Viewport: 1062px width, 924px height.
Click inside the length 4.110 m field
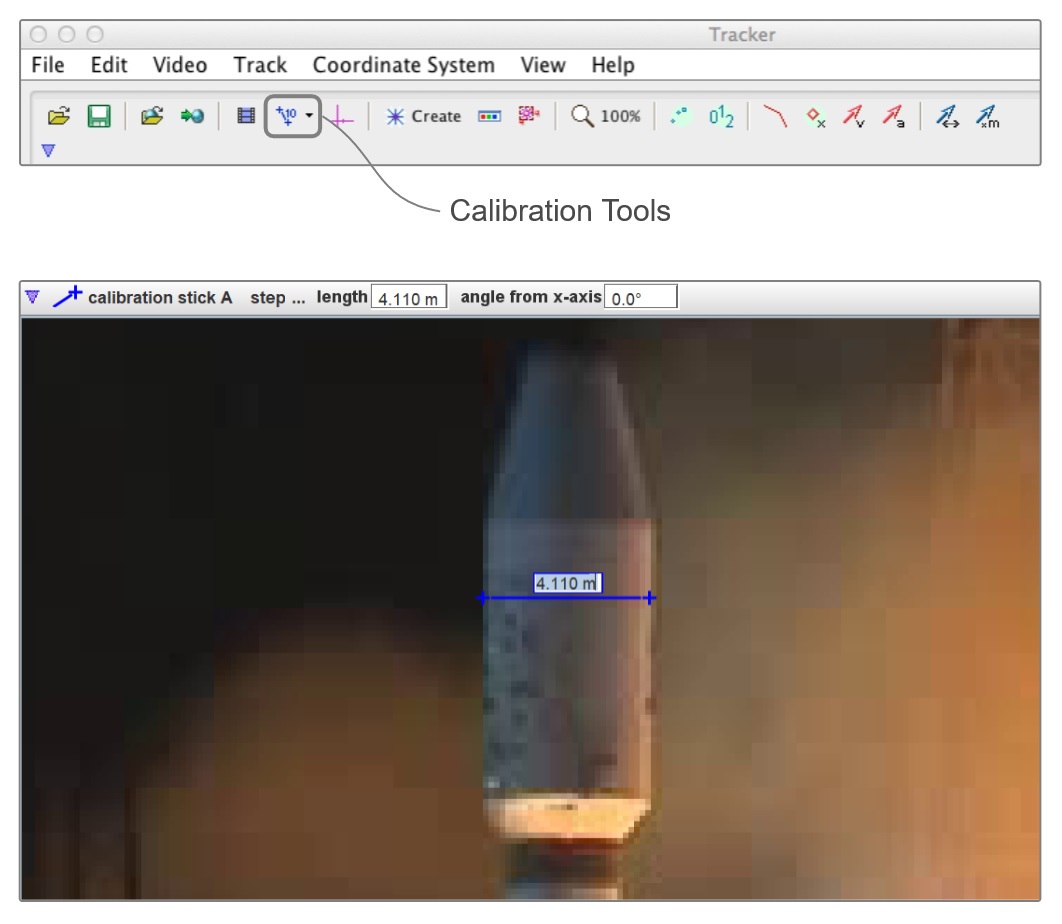tap(408, 296)
